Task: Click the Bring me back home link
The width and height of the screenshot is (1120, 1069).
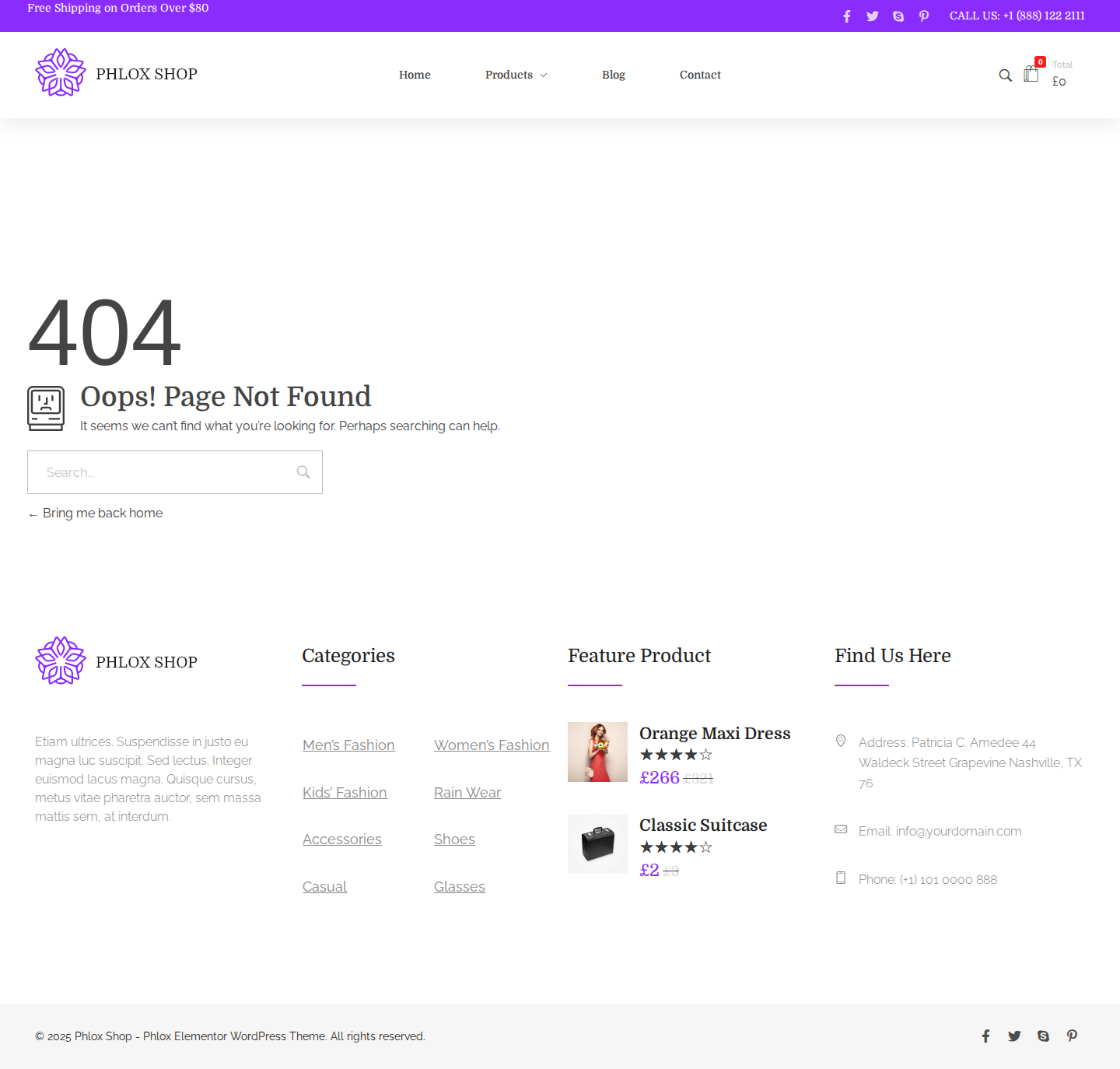Action: pos(102,513)
